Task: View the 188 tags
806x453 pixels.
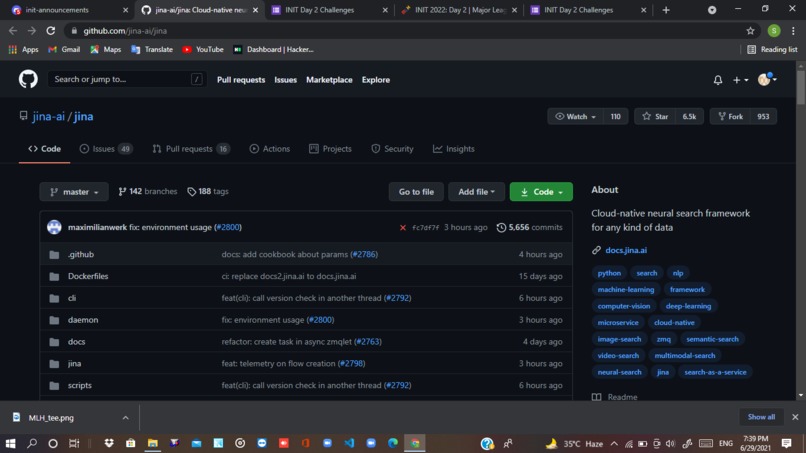Action: point(208,191)
